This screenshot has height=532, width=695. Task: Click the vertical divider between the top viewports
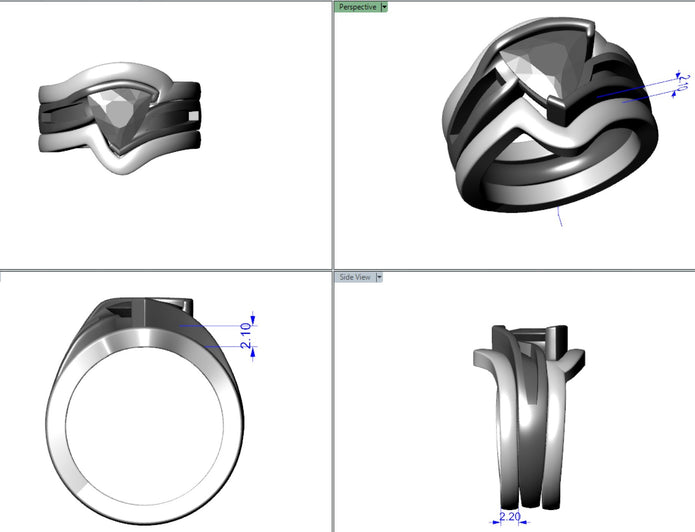(332, 133)
